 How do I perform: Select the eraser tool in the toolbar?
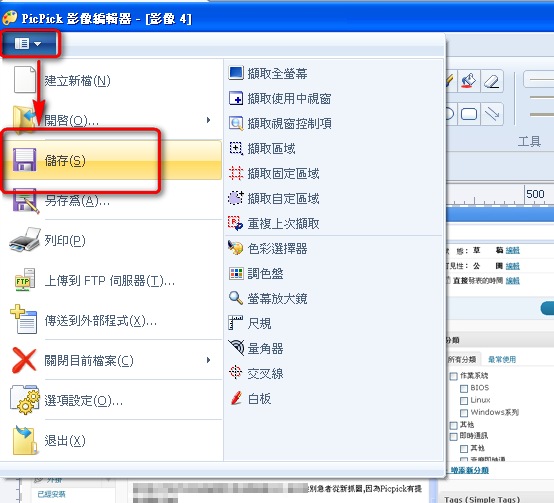[491, 82]
